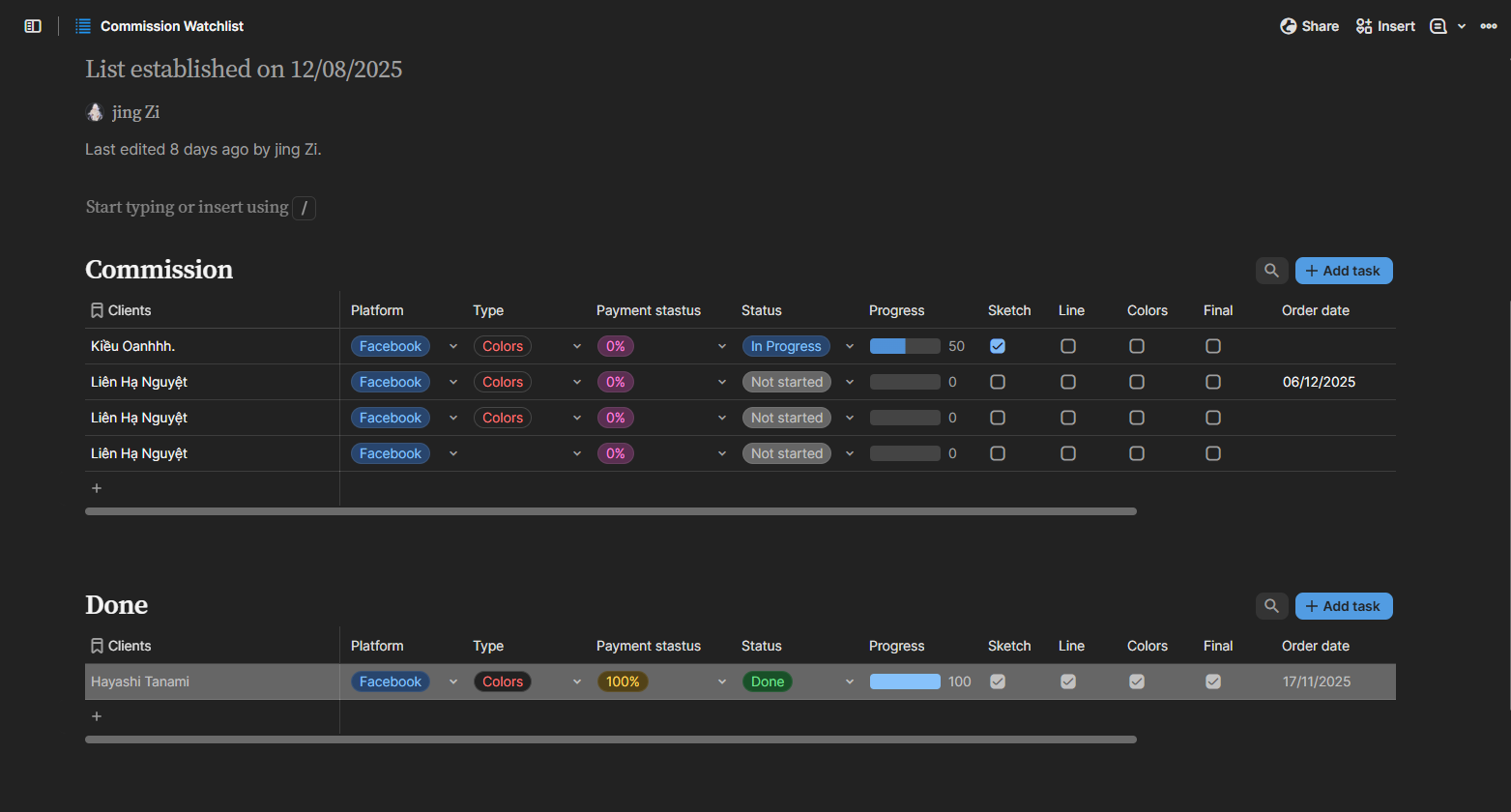
Task: Open the Status dropdown arrow for Kiều Oanhhh.
Action: [x=850, y=346]
